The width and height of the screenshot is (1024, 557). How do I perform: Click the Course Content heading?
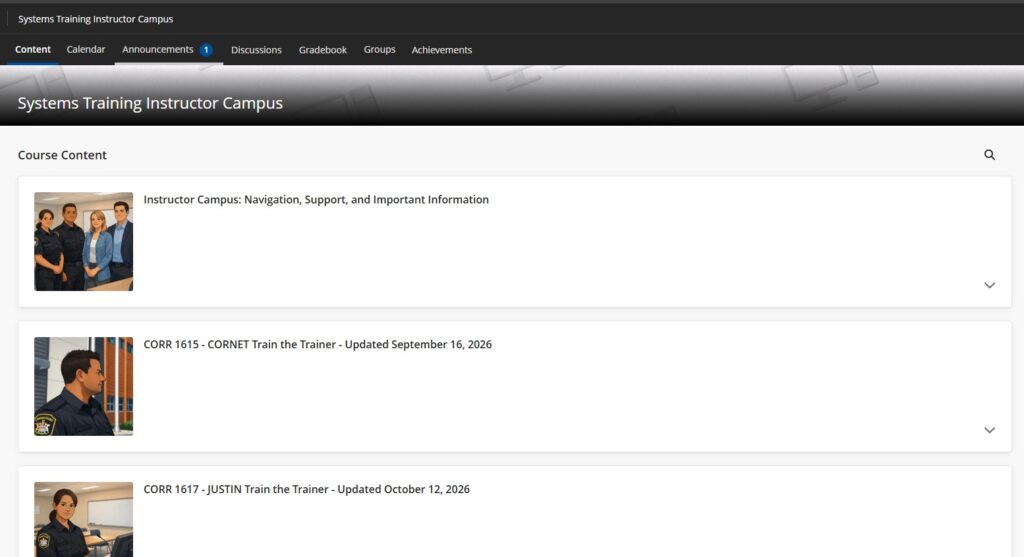click(x=62, y=155)
